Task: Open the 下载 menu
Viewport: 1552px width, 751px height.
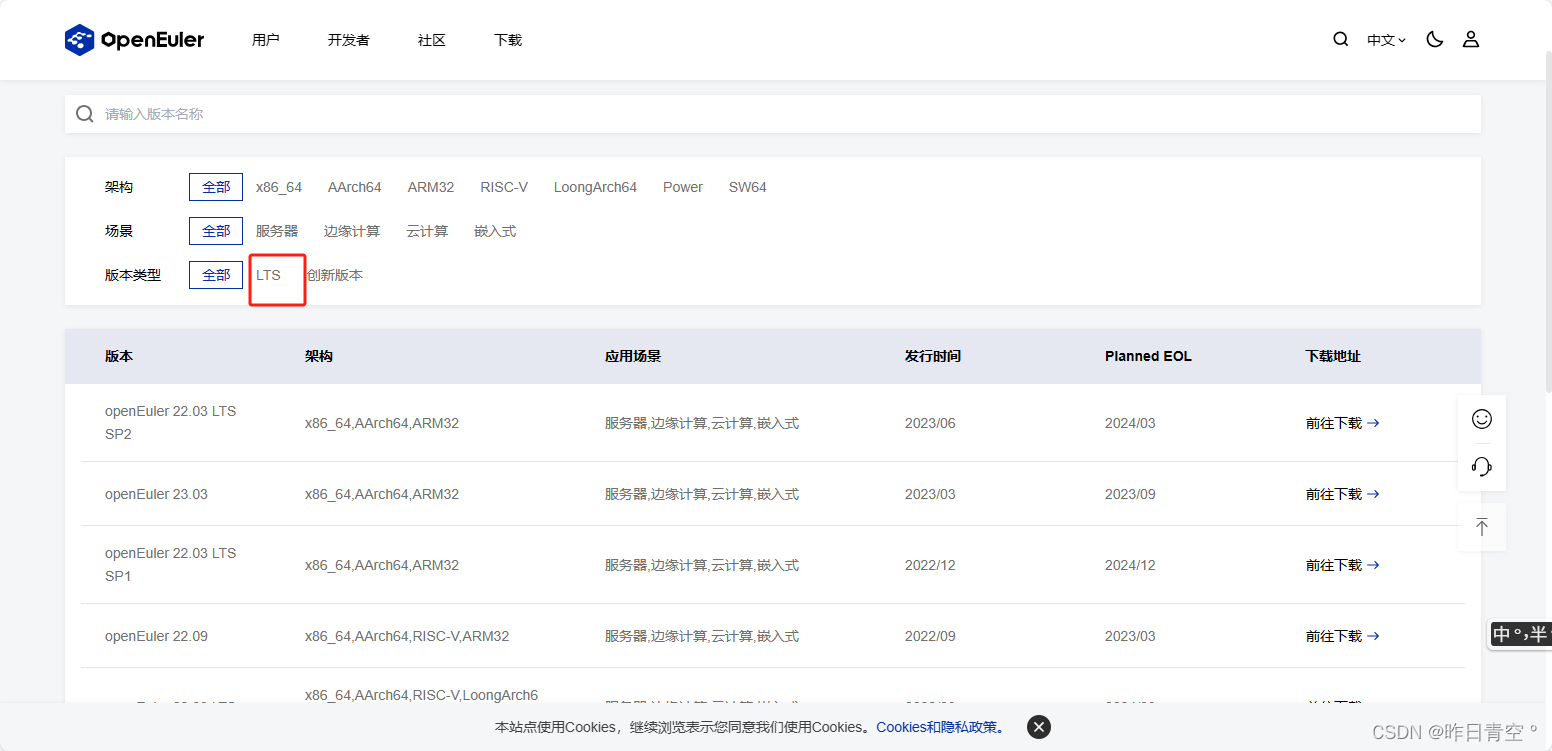Action: click(508, 40)
